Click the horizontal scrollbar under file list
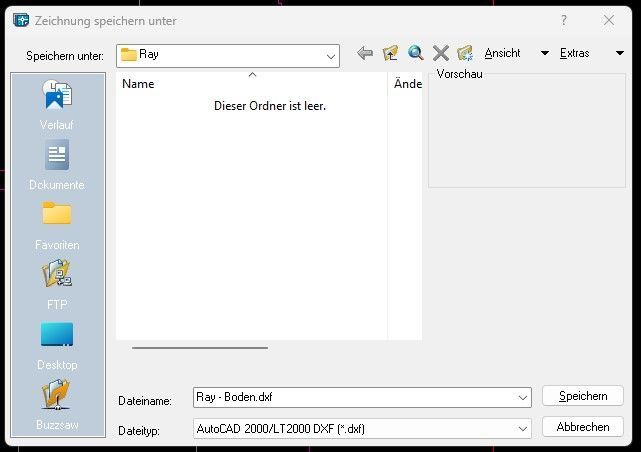The height and width of the screenshot is (452, 641). point(200,348)
